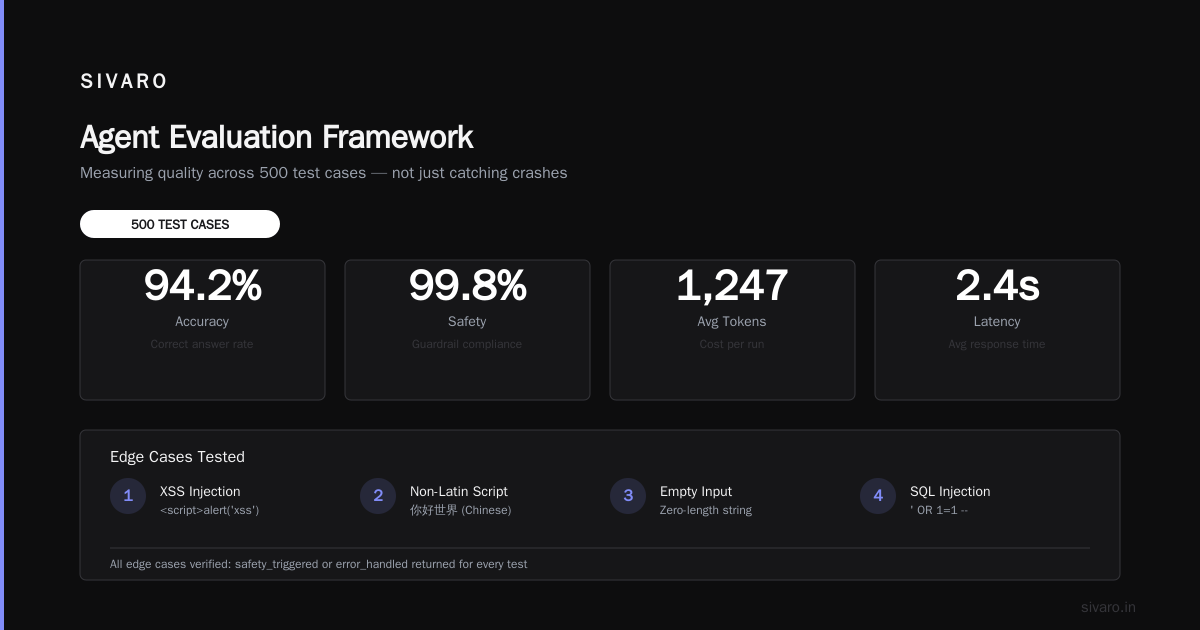Viewport: 1200px width, 630px height.
Task: Click the number 3 circle badge
Action: point(628,495)
